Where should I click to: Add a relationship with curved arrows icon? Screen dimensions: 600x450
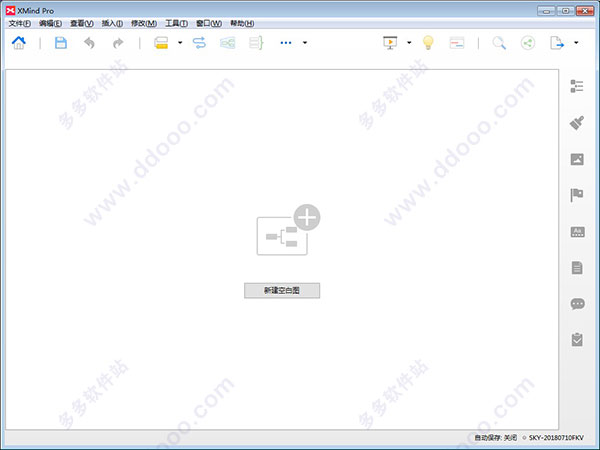click(199, 43)
